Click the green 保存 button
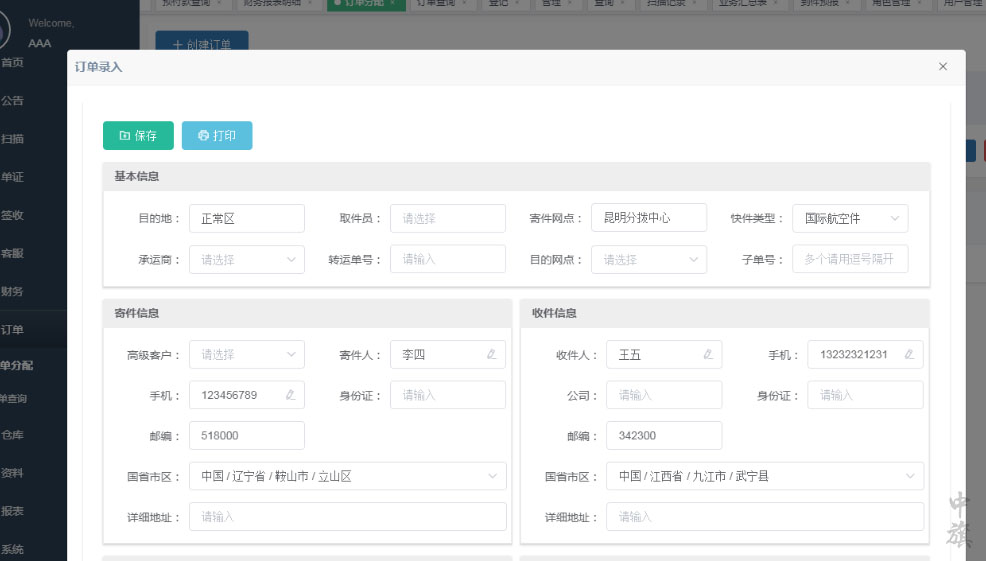This screenshot has height=561, width=986. click(x=138, y=136)
